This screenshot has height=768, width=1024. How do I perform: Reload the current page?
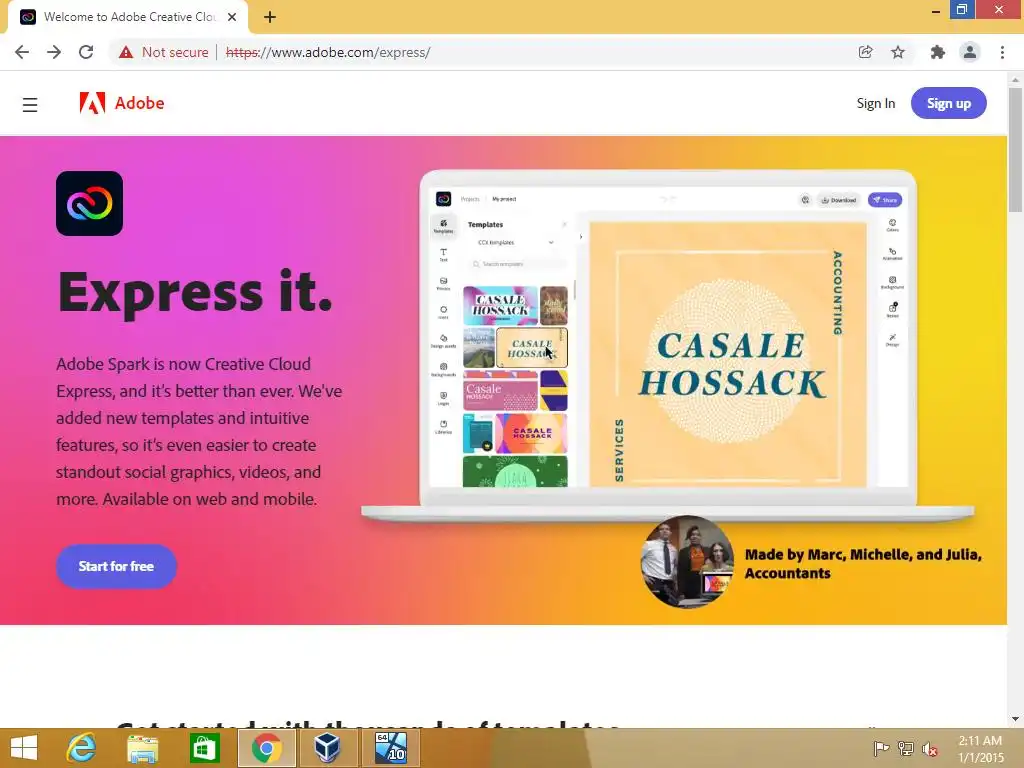[86, 52]
